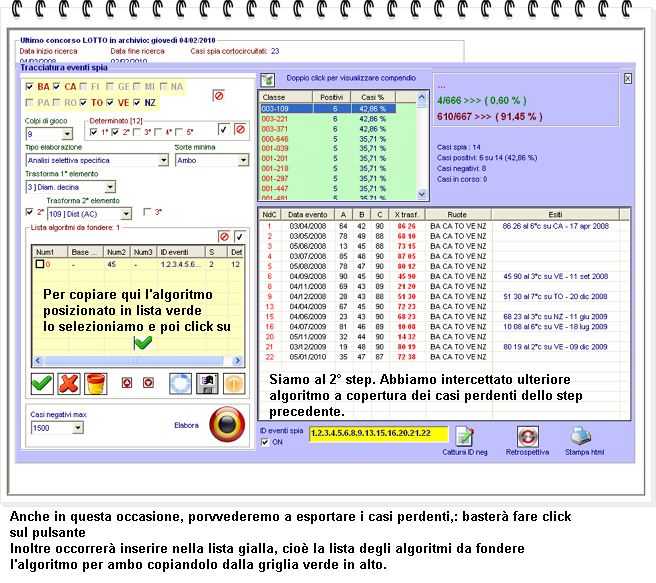Open the Tipo elaborazione dropdown

click(163, 160)
